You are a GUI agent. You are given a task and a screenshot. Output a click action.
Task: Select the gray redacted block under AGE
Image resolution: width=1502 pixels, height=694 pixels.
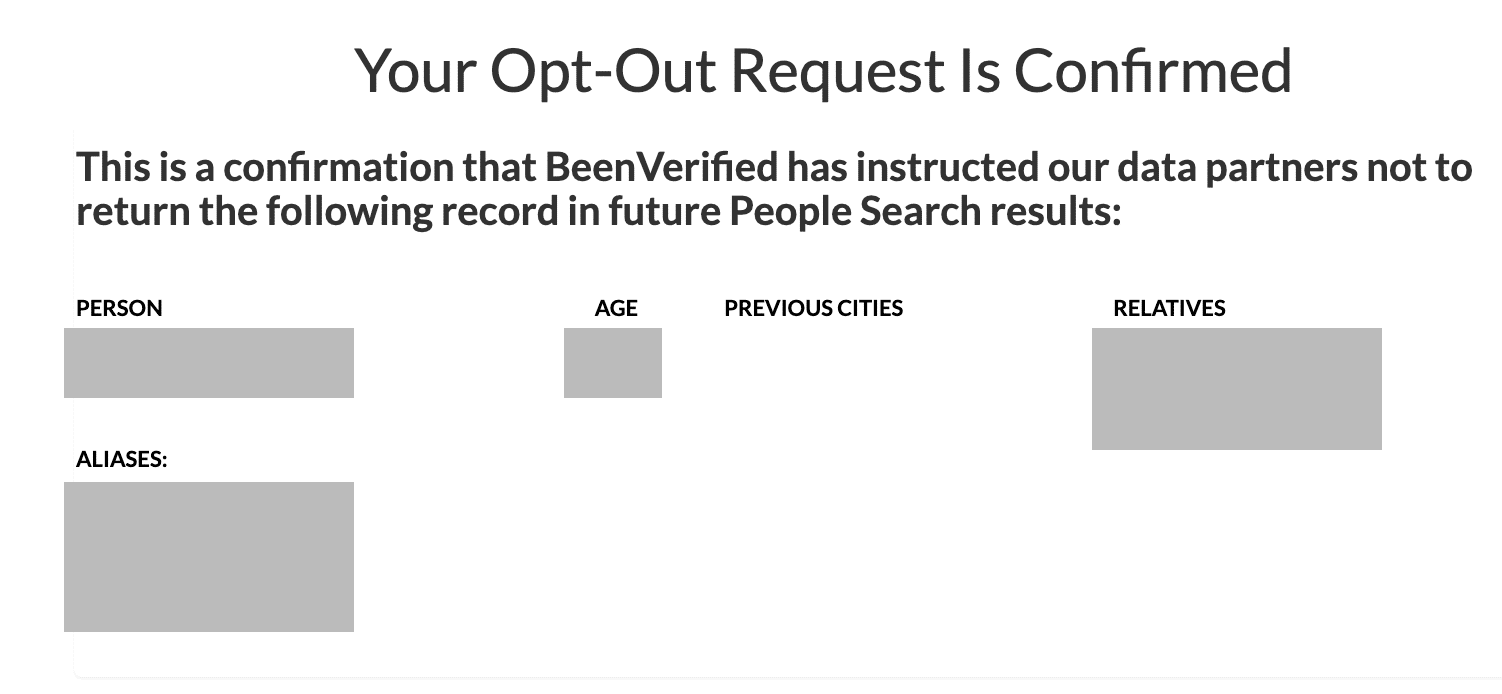tap(613, 363)
